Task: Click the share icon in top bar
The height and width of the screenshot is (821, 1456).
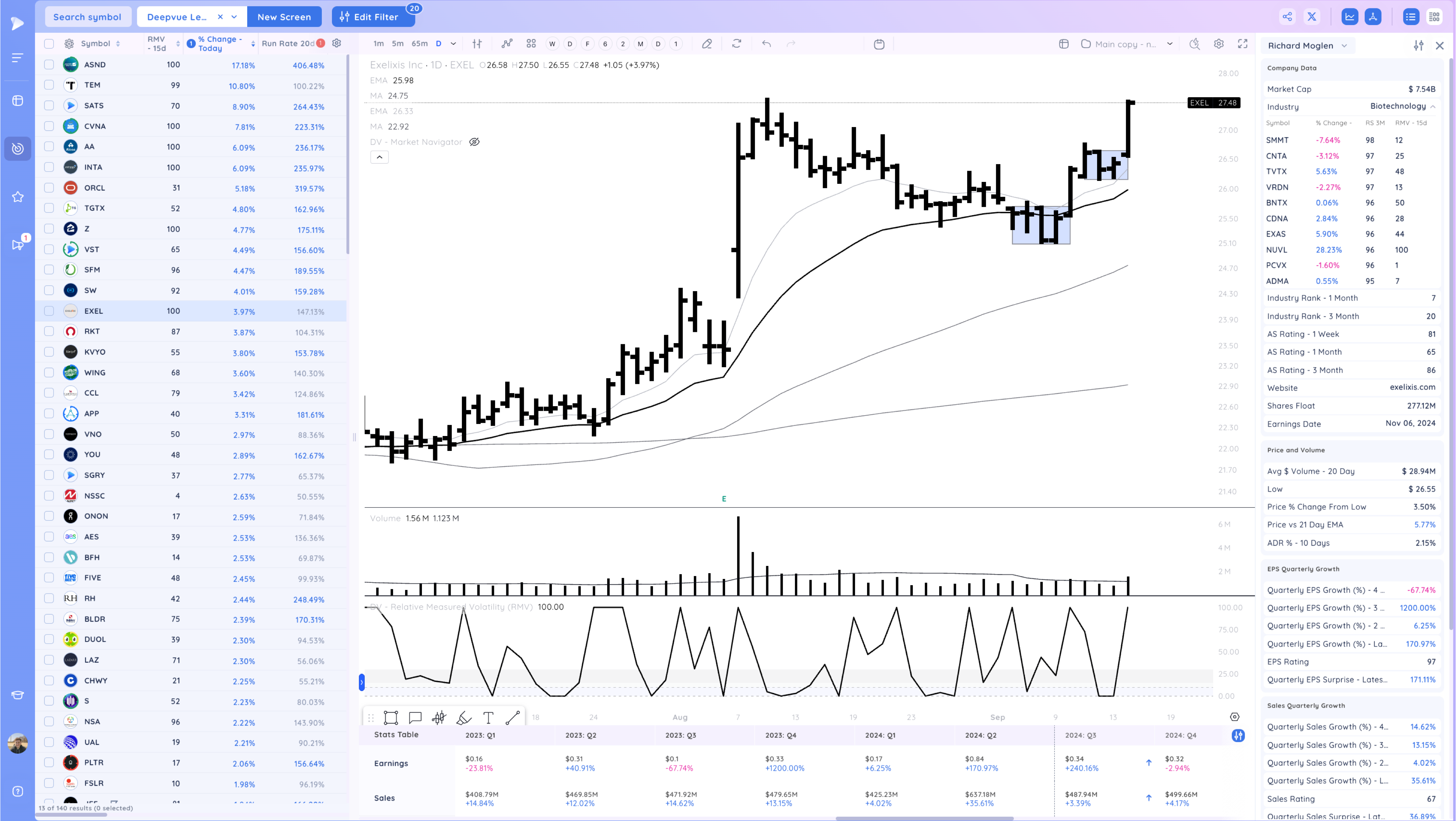Action: [x=1287, y=16]
